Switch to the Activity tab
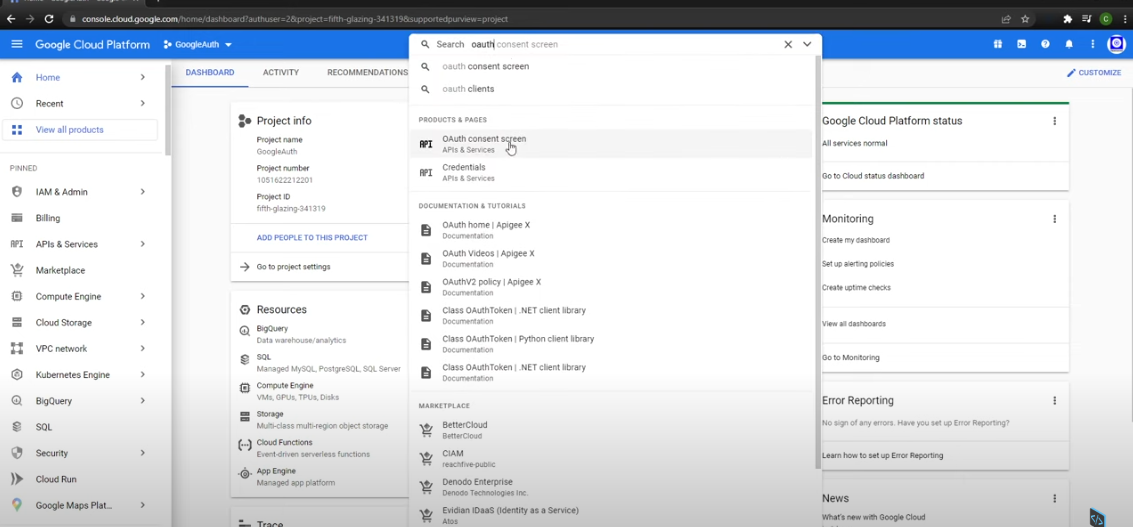This screenshot has height=527, width=1133. tap(281, 73)
